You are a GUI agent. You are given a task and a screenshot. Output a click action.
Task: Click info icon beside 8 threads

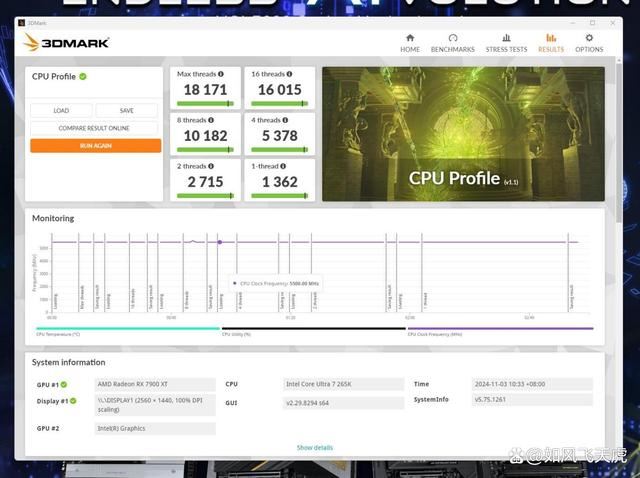click(211, 120)
